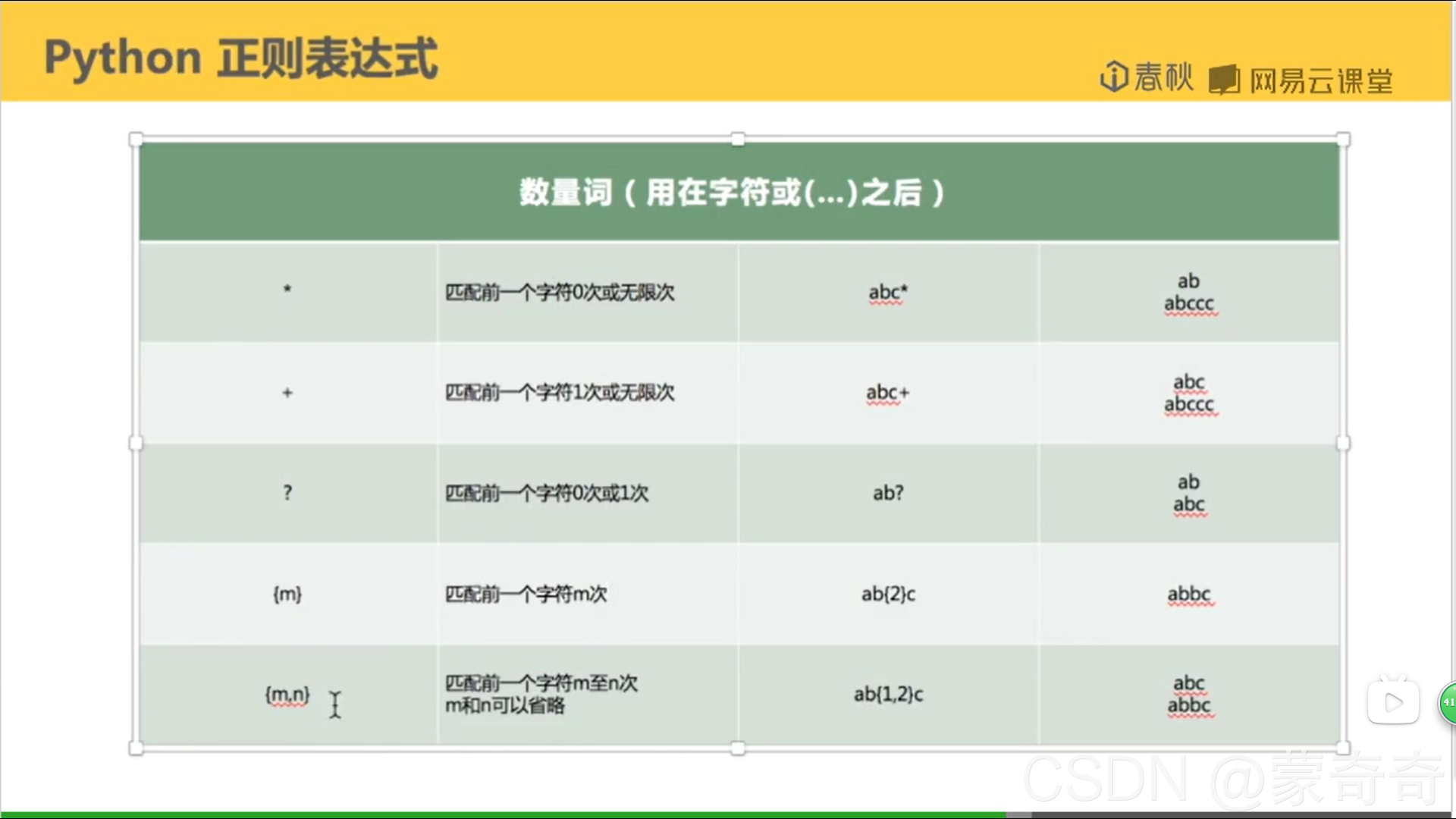Select the match cell containing abc and abbc
1456x819 pixels.
pos(1190,695)
